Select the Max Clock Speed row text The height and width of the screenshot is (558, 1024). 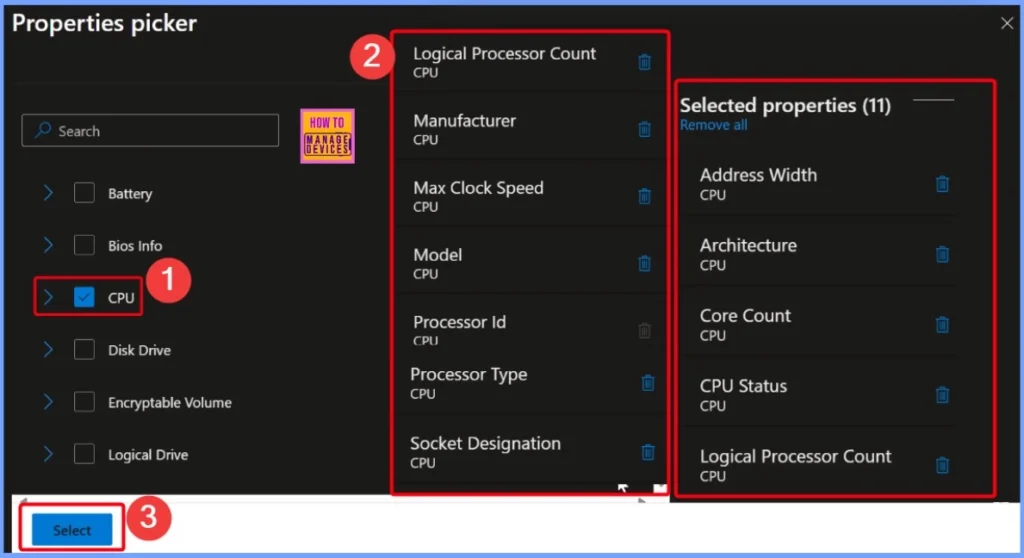(x=478, y=188)
